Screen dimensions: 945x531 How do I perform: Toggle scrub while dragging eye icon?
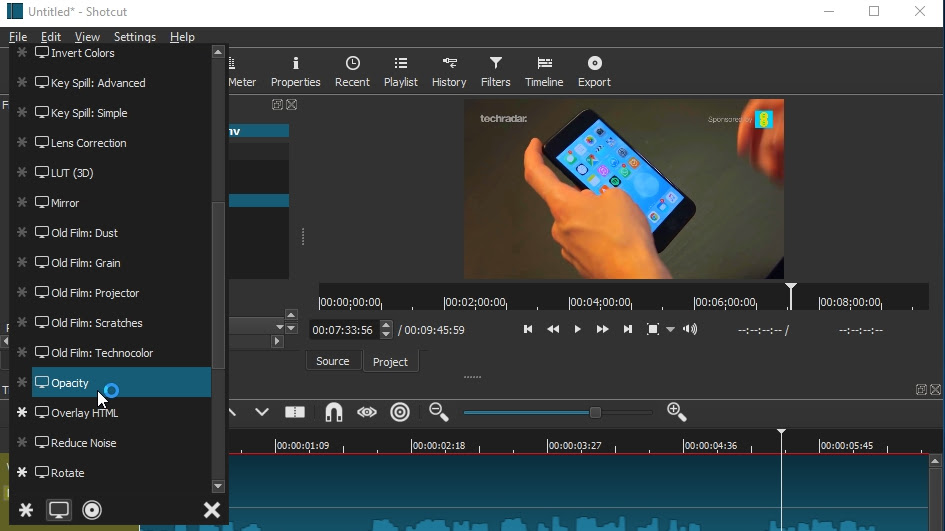367,412
